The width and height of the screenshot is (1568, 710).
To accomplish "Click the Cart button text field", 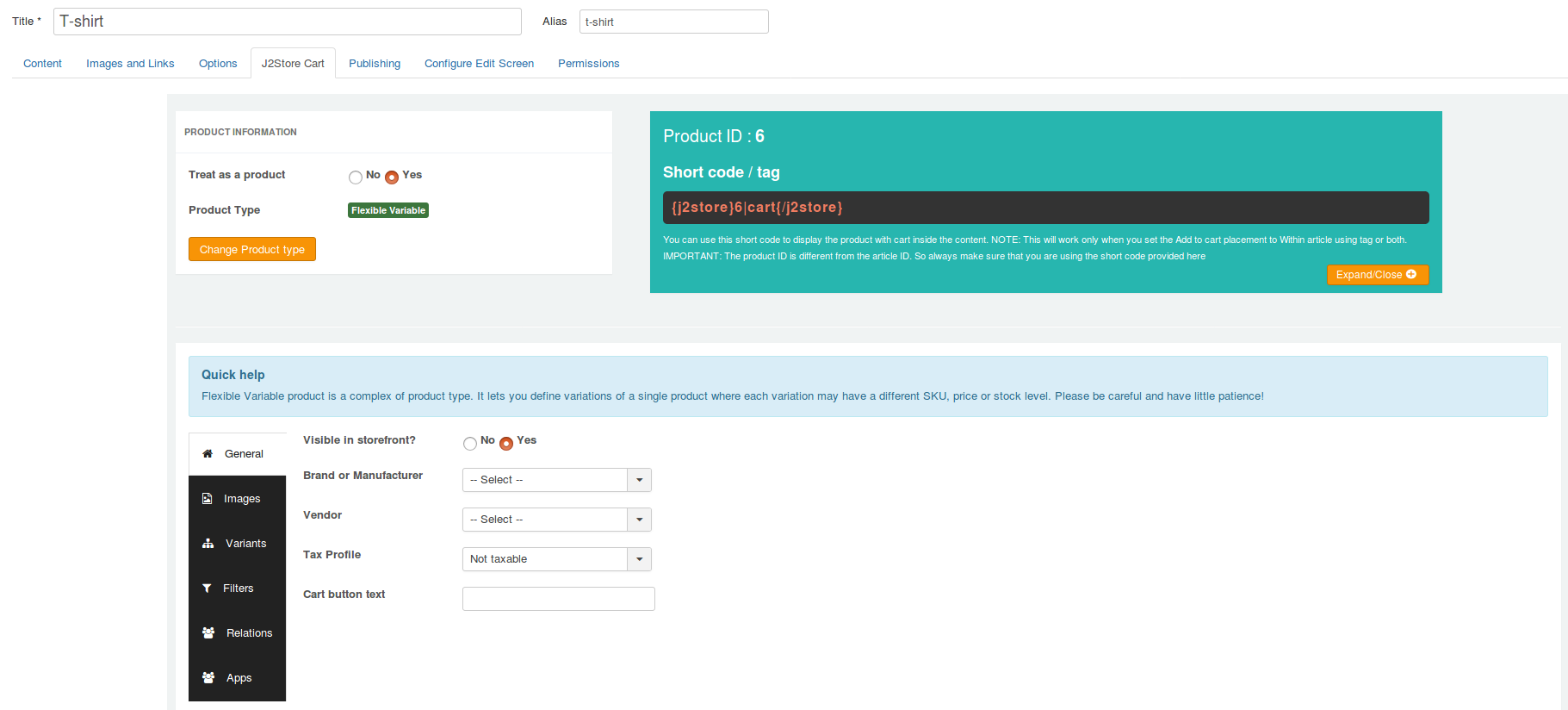I will [558, 599].
